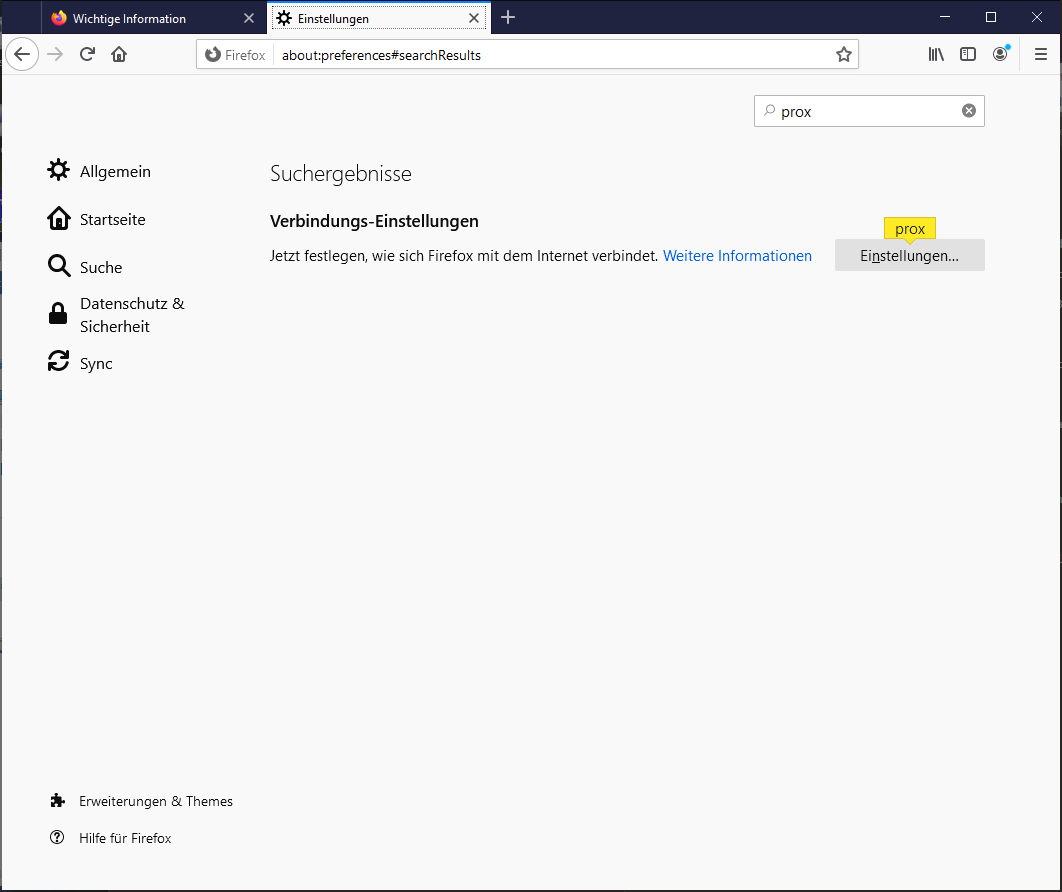
Task: Clear the search field with the X icon
Action: coord(969,111)
